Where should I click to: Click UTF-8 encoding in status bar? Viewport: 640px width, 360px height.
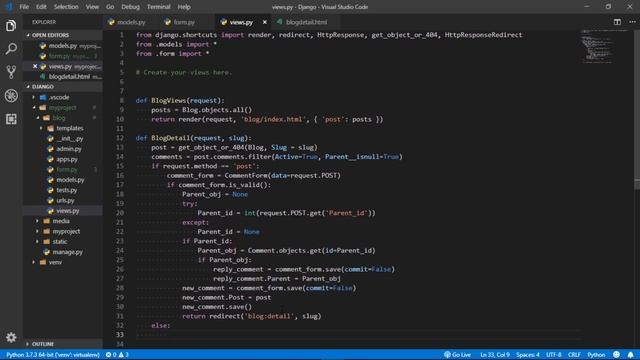click(x=553, y=355)
